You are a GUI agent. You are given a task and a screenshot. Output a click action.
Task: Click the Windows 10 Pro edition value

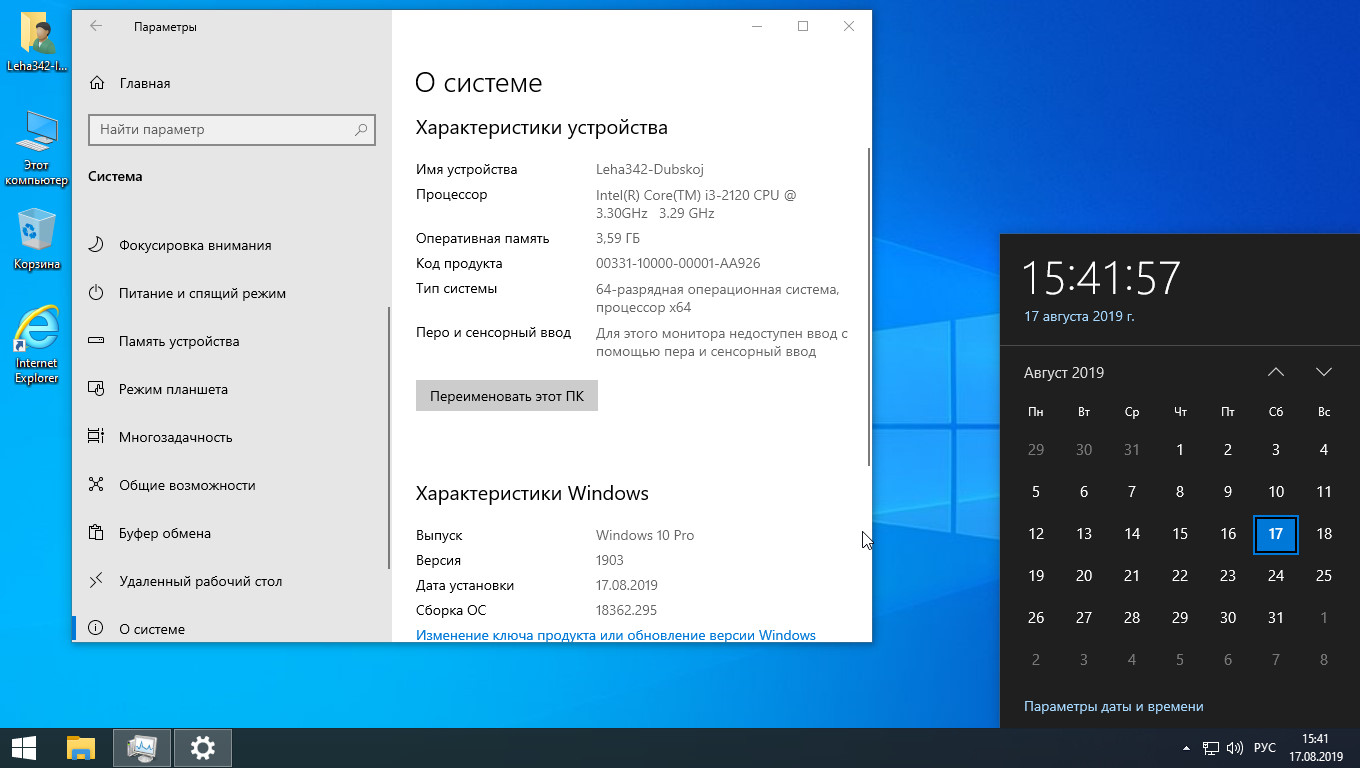point(645,535)
